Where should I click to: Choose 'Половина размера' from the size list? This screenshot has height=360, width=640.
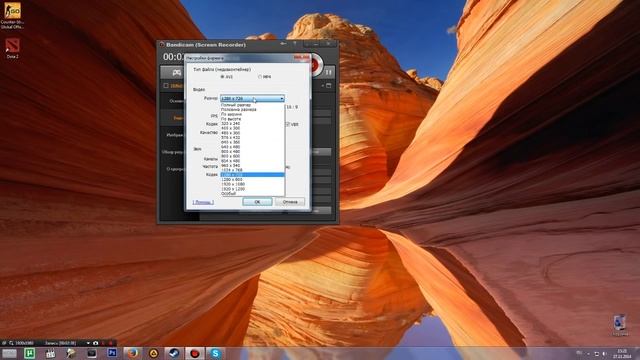(x=252, y=110)
